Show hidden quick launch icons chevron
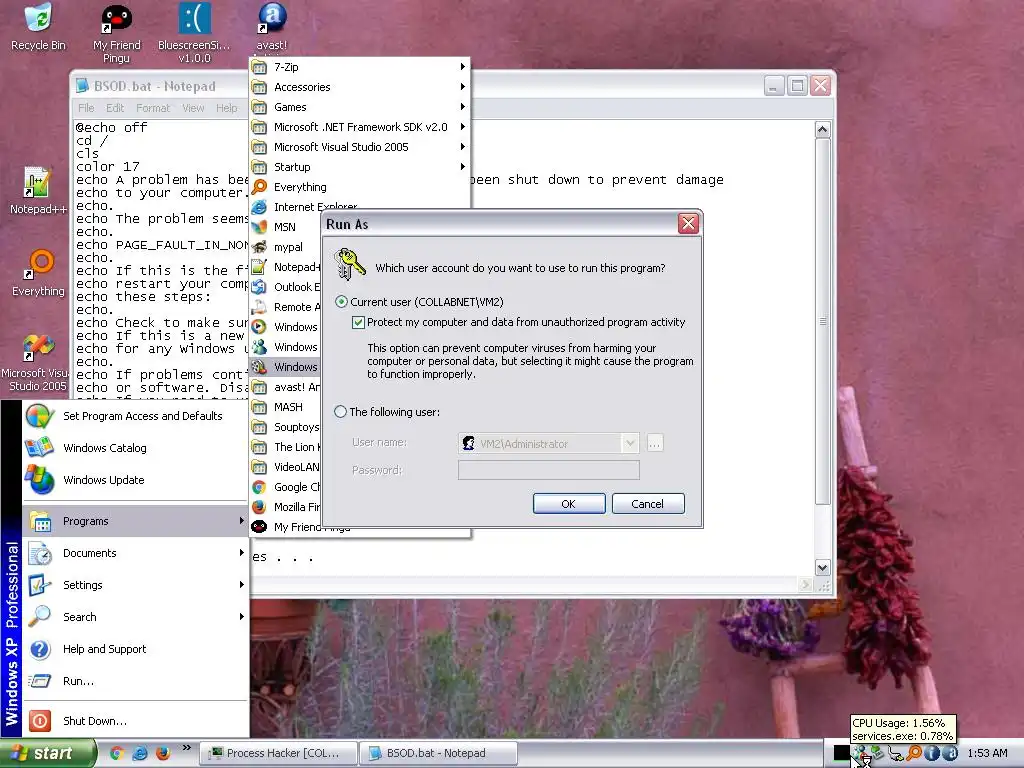 click(x=187, y=748)
